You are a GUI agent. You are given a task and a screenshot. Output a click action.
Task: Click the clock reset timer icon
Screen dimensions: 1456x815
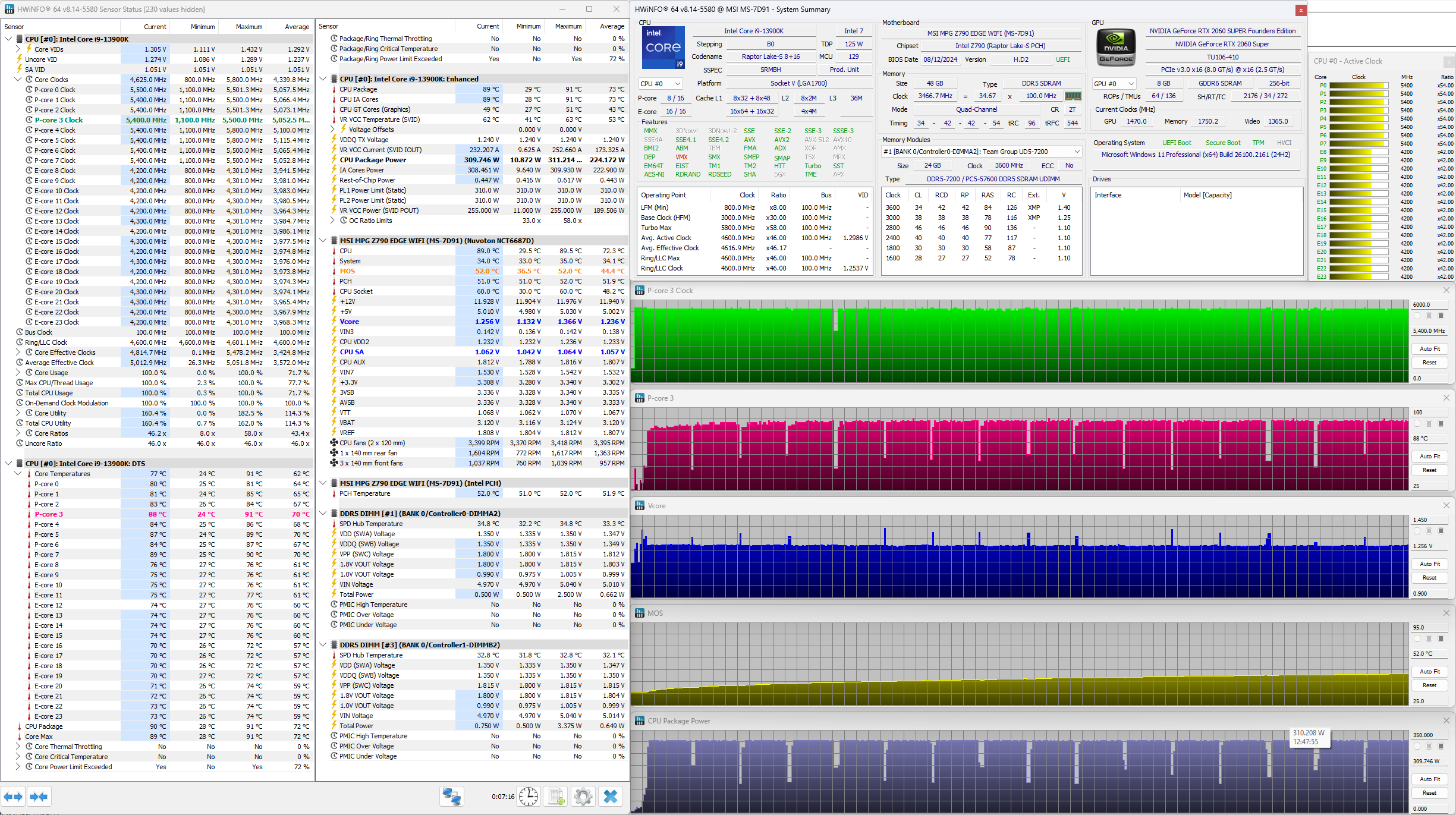tap(528, 797)
